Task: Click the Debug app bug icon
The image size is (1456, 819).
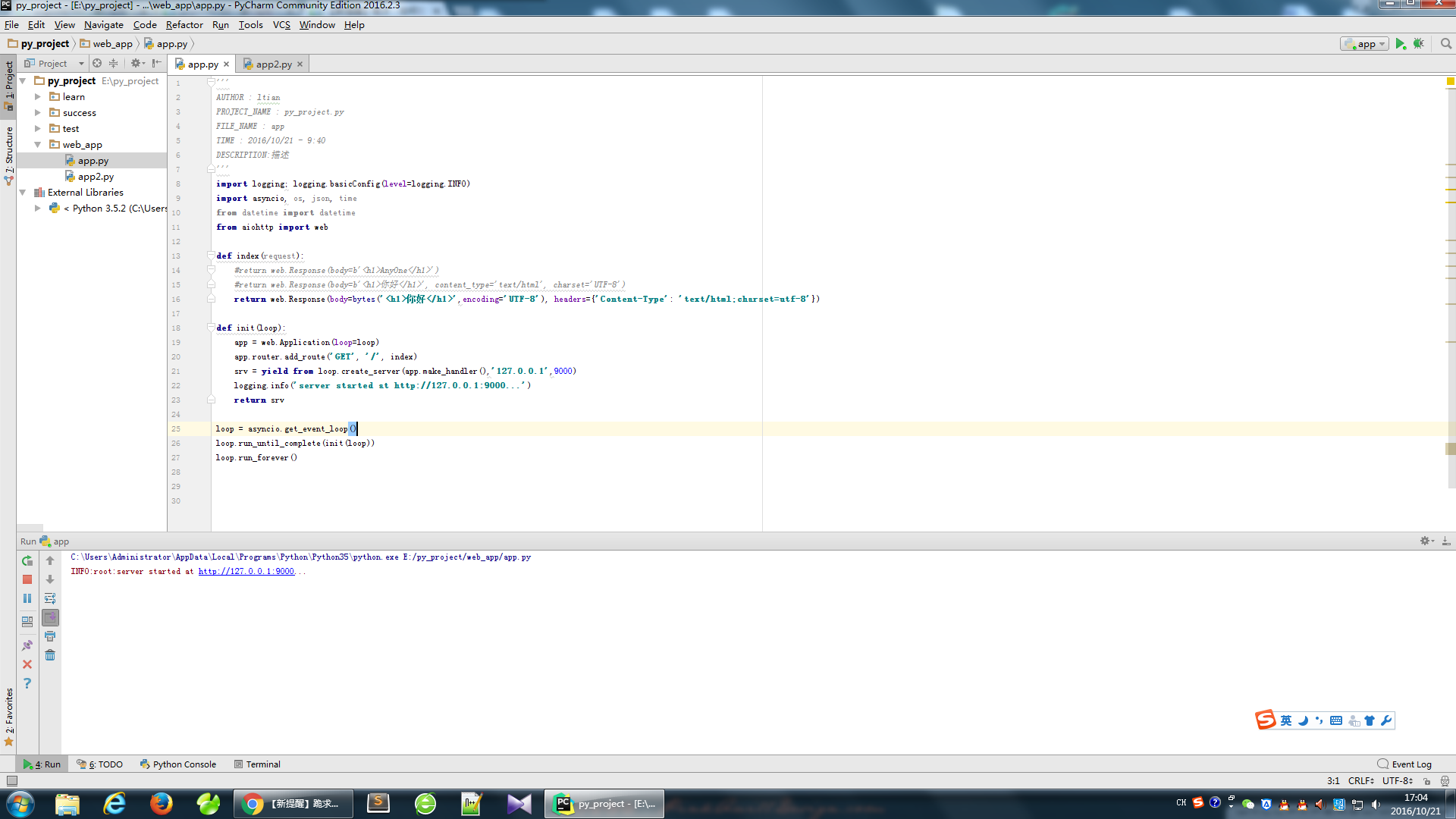Action: coord(1419,44)
